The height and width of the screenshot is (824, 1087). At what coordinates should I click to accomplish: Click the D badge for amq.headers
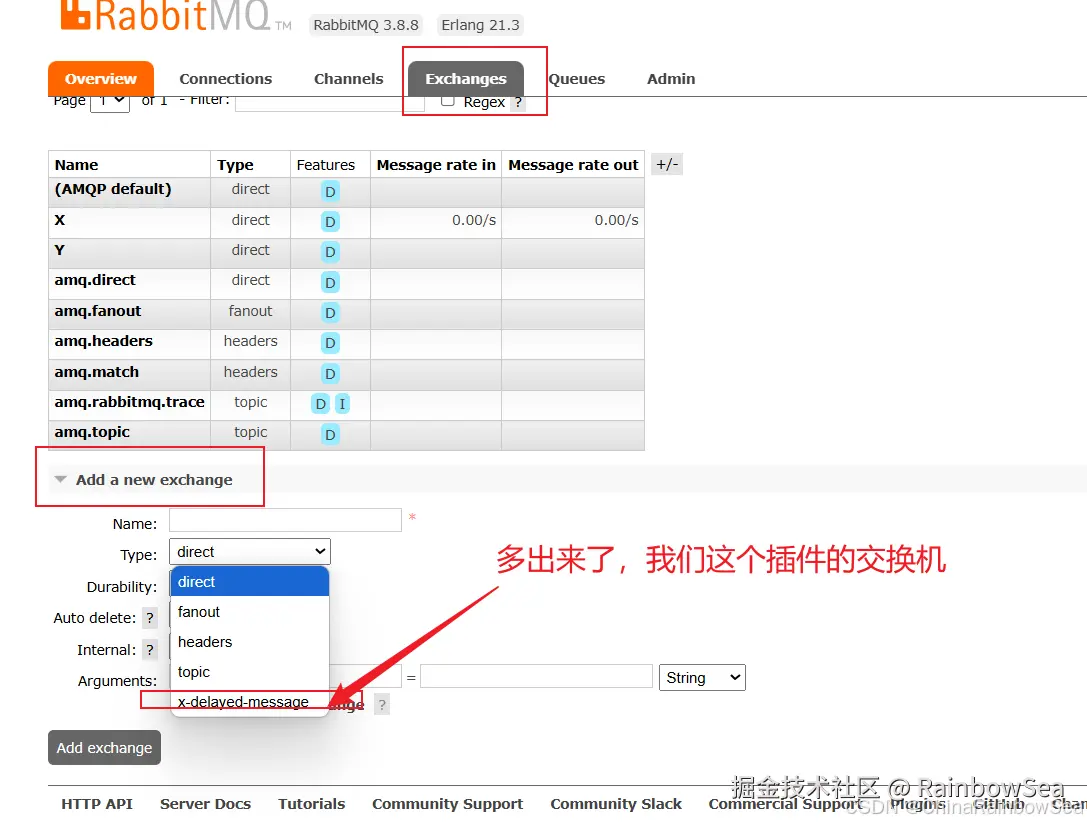(330, 343)
